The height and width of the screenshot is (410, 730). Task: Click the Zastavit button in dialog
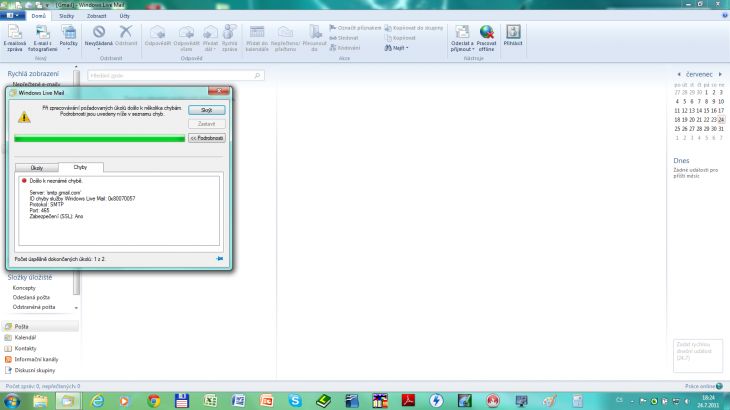click(x=207, y=124)
